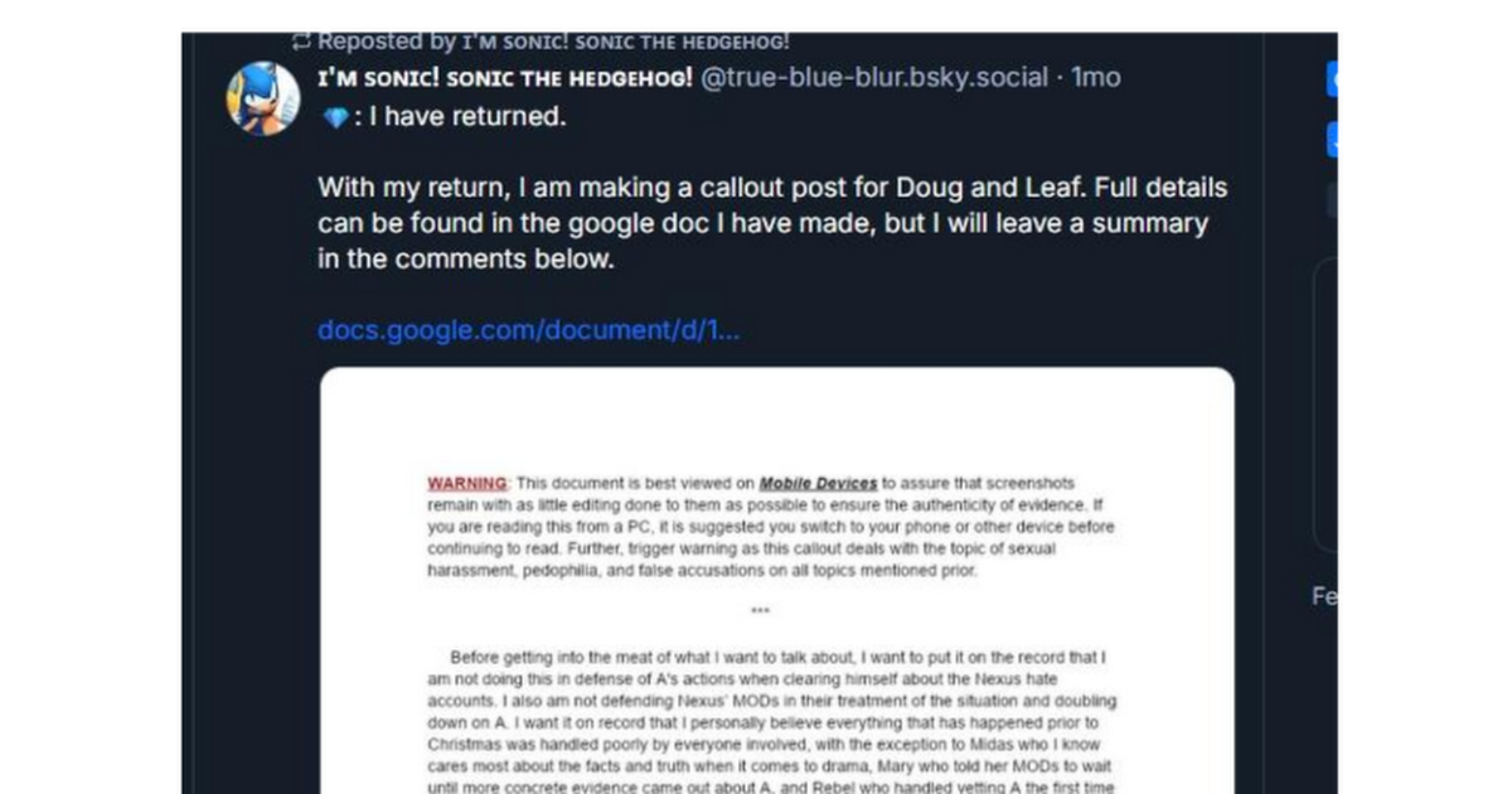1512x794 pixels.
Task: Click the blue diamond emoji in the post
Action: pos(336,117)
